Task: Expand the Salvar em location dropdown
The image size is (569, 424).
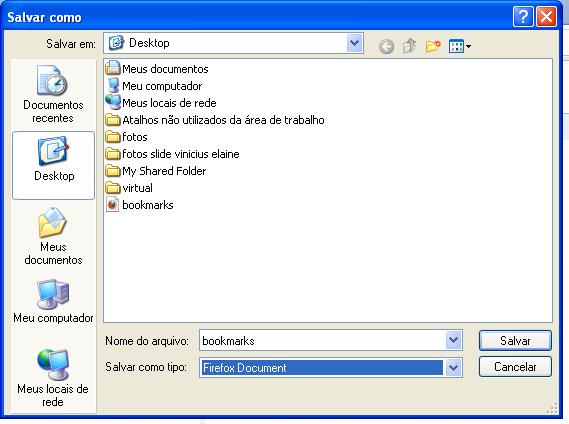Action: (x=354, y=43)
